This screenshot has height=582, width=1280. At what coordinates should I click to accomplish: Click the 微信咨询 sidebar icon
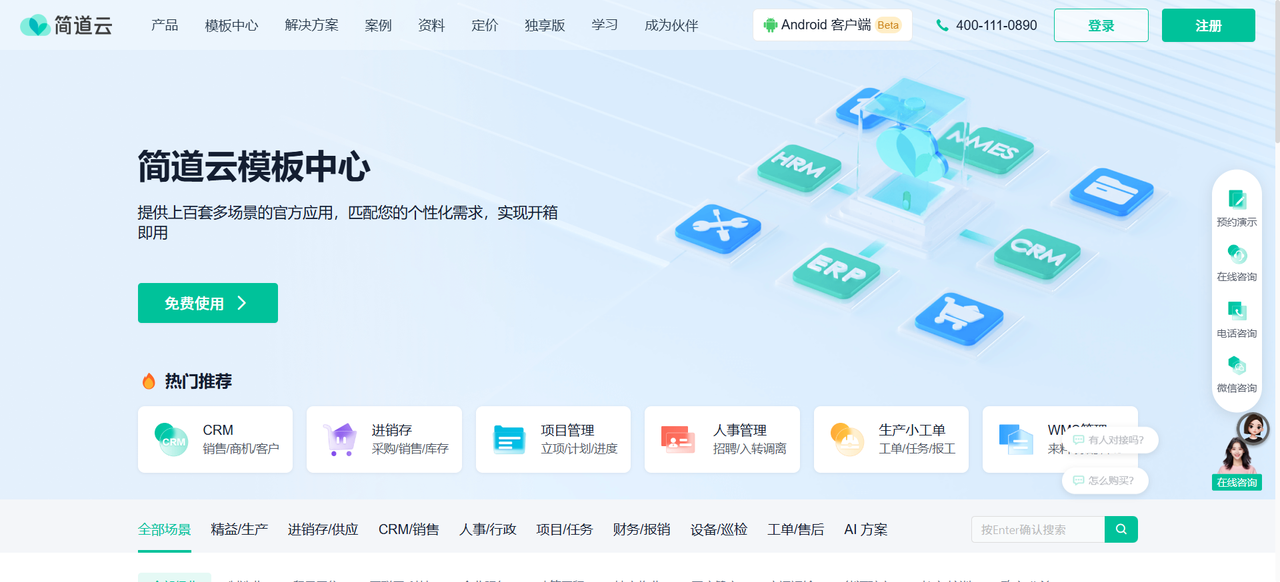point(1237,366)
